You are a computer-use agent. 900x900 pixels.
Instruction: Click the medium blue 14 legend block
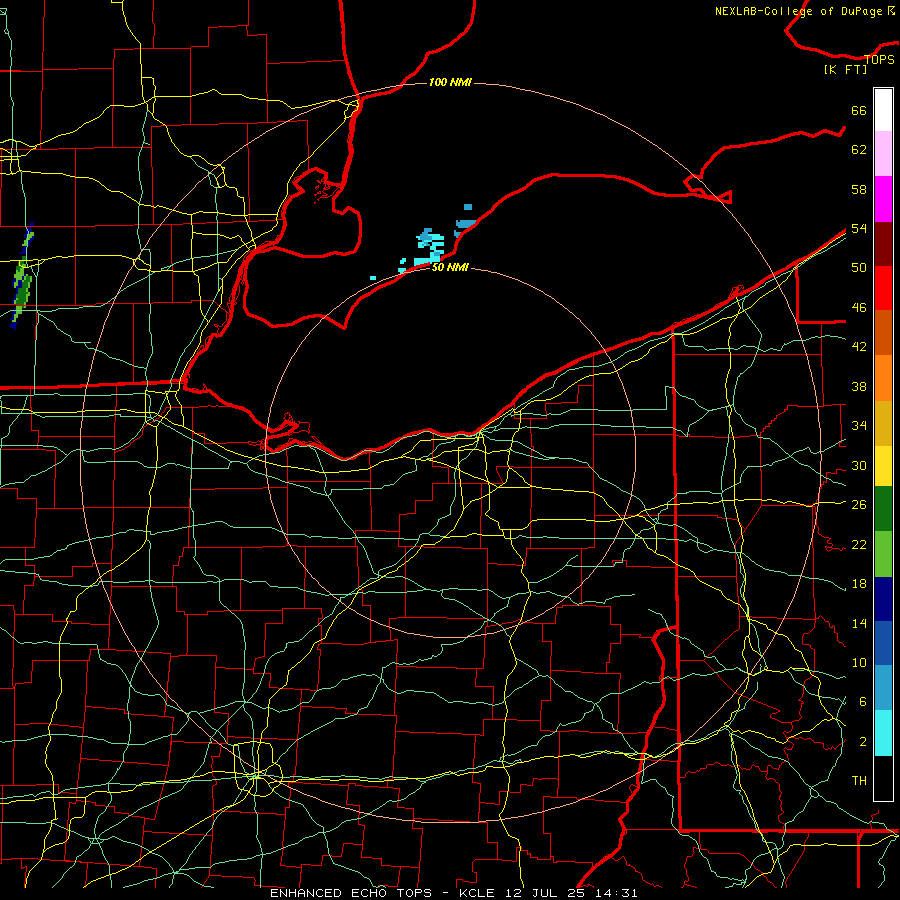(x=883, y=643)
